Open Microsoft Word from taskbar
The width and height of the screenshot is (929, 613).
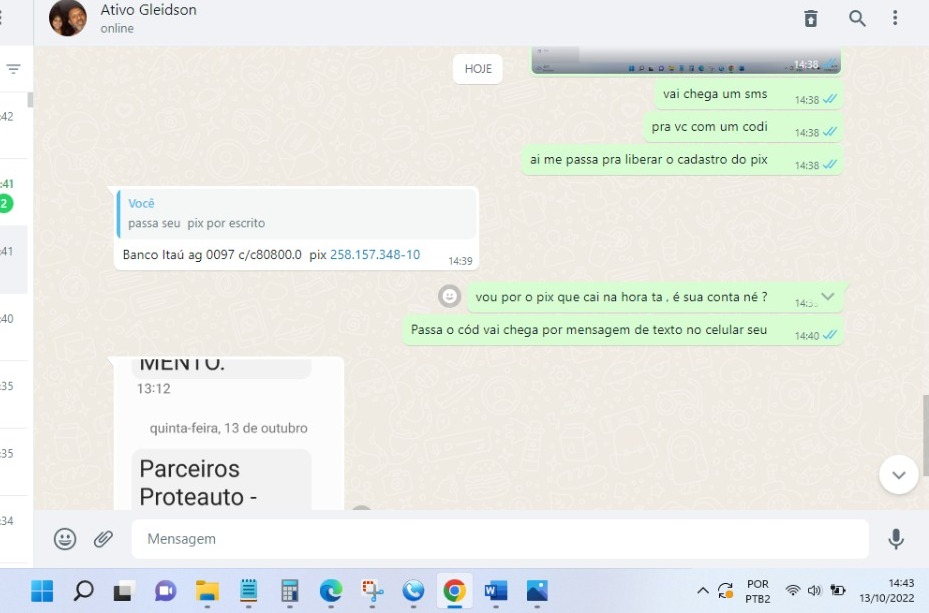tap(496, 591)
